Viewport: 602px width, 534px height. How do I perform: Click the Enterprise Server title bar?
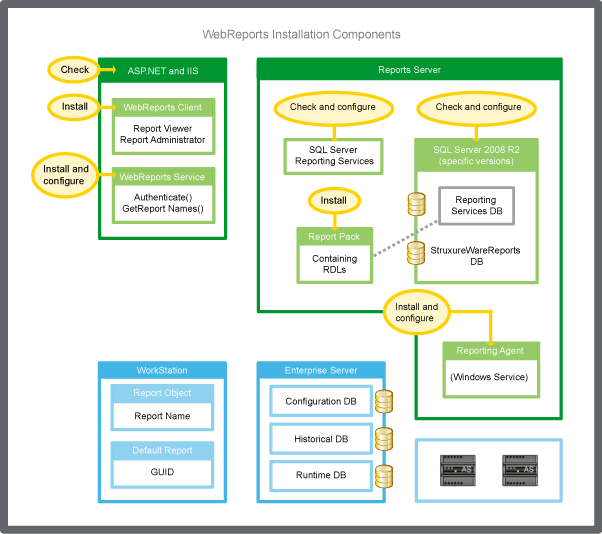click(x=321, y=370)
